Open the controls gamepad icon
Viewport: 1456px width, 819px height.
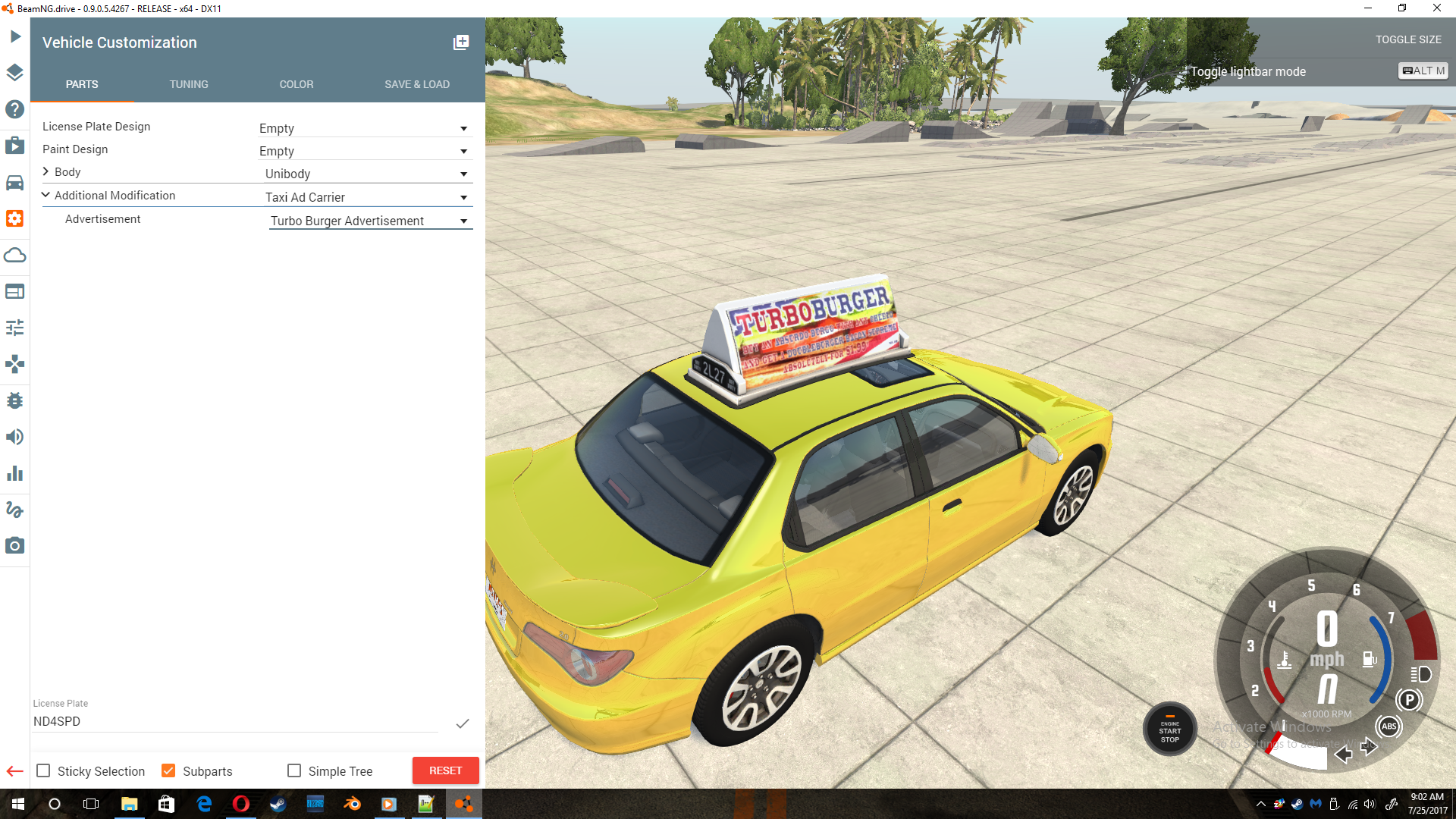click(15, 364)
